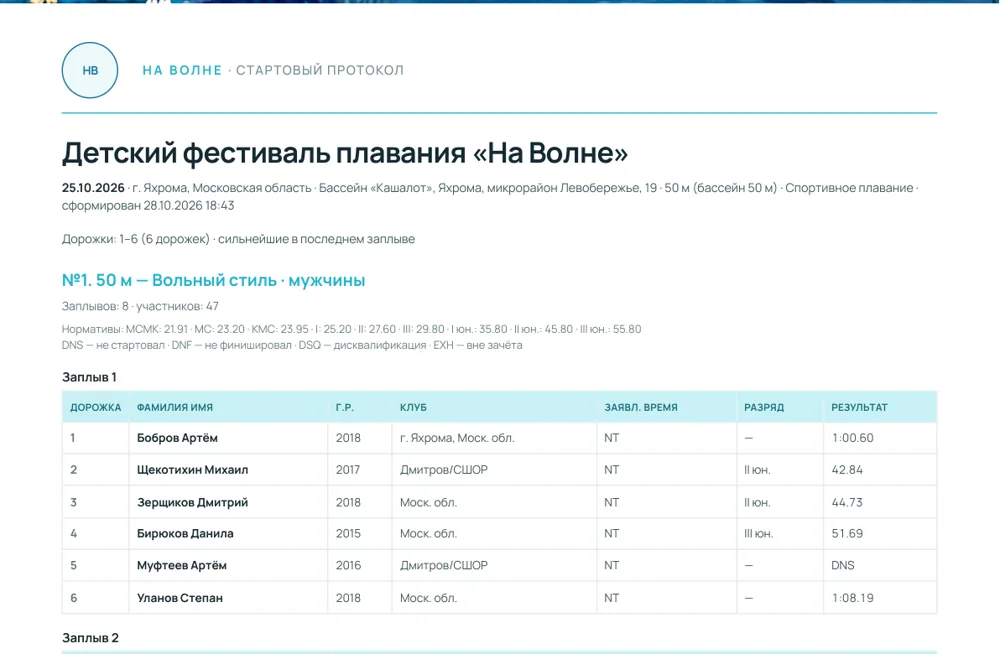Select the name Муфтеев Артём
Screen dimensions: 1000x654
pos(182,565)
